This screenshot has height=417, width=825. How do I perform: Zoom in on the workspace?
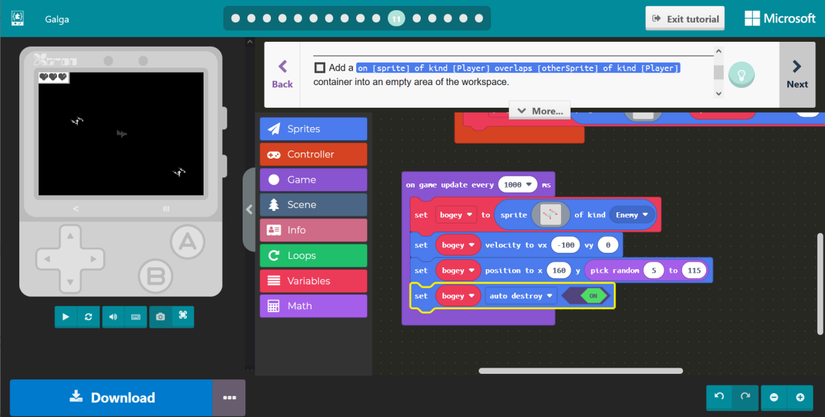pyautogui.click(x=800, y=398)
